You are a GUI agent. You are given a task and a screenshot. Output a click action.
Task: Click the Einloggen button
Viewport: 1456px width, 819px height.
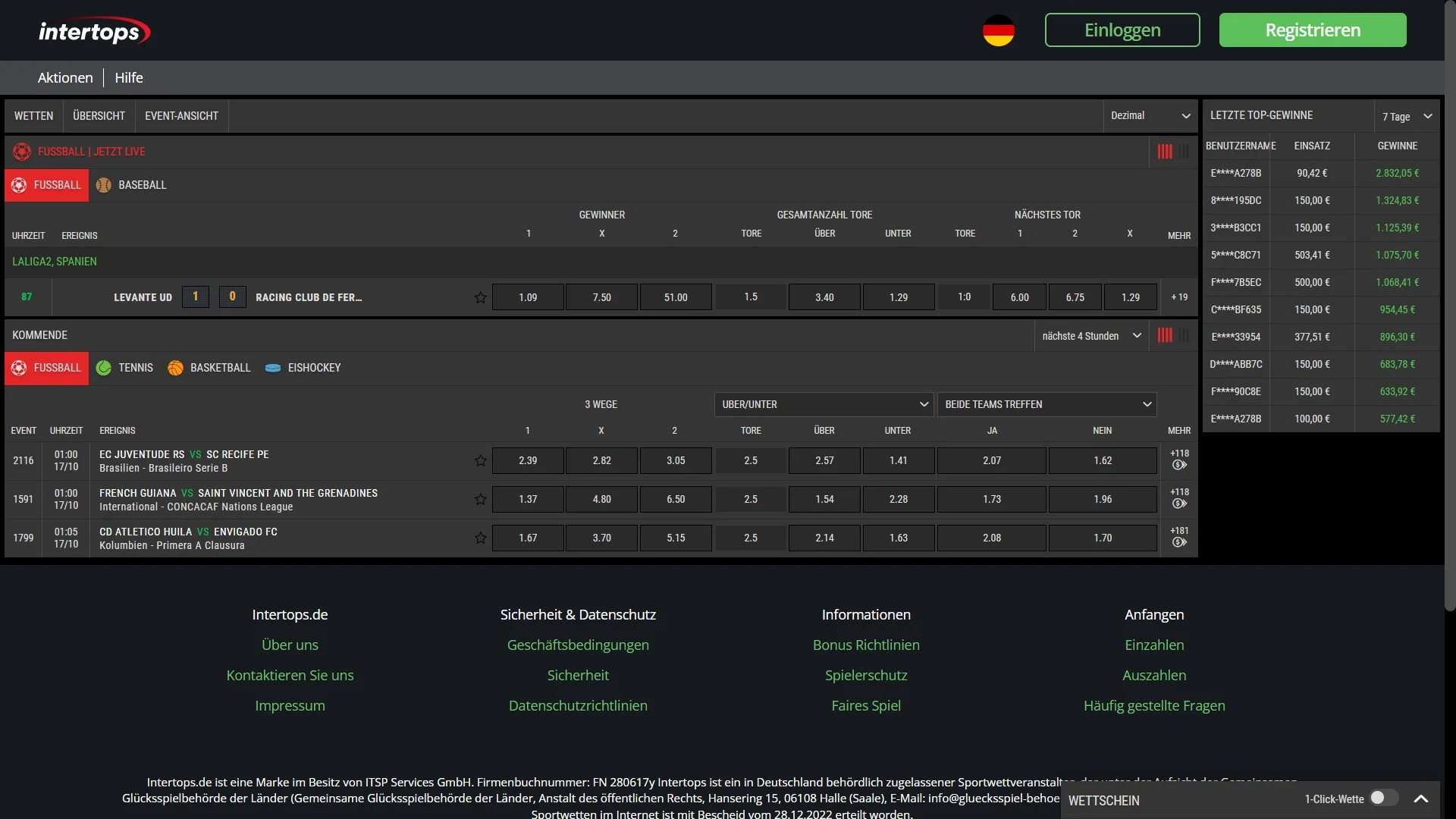(1122, 30)
